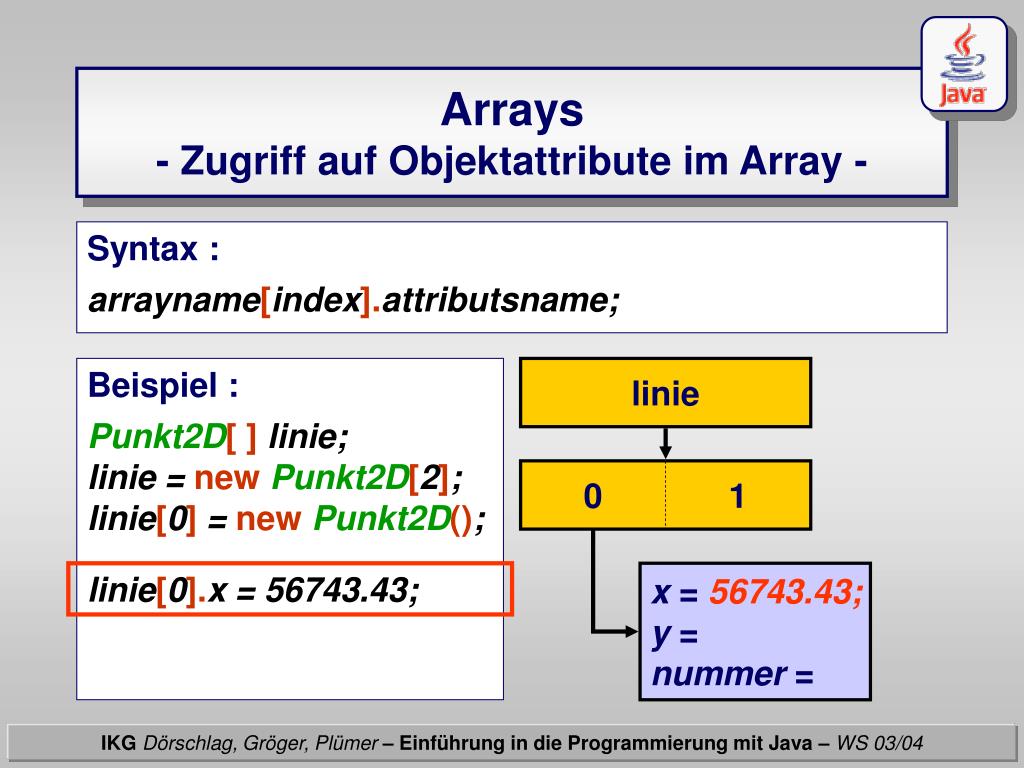Click the yellow "linie" variable box
Viewport: 1024px width, 768px height.
click(665, 393)
